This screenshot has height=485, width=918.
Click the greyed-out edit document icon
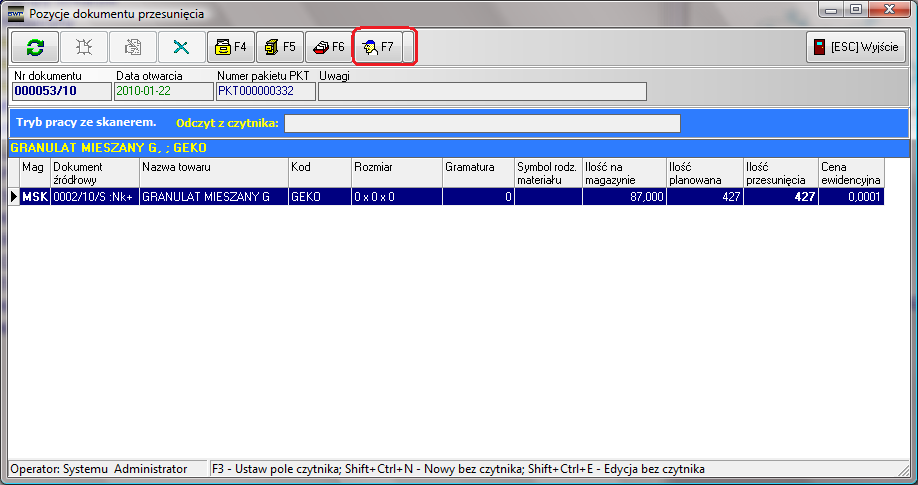click(132, 47)
